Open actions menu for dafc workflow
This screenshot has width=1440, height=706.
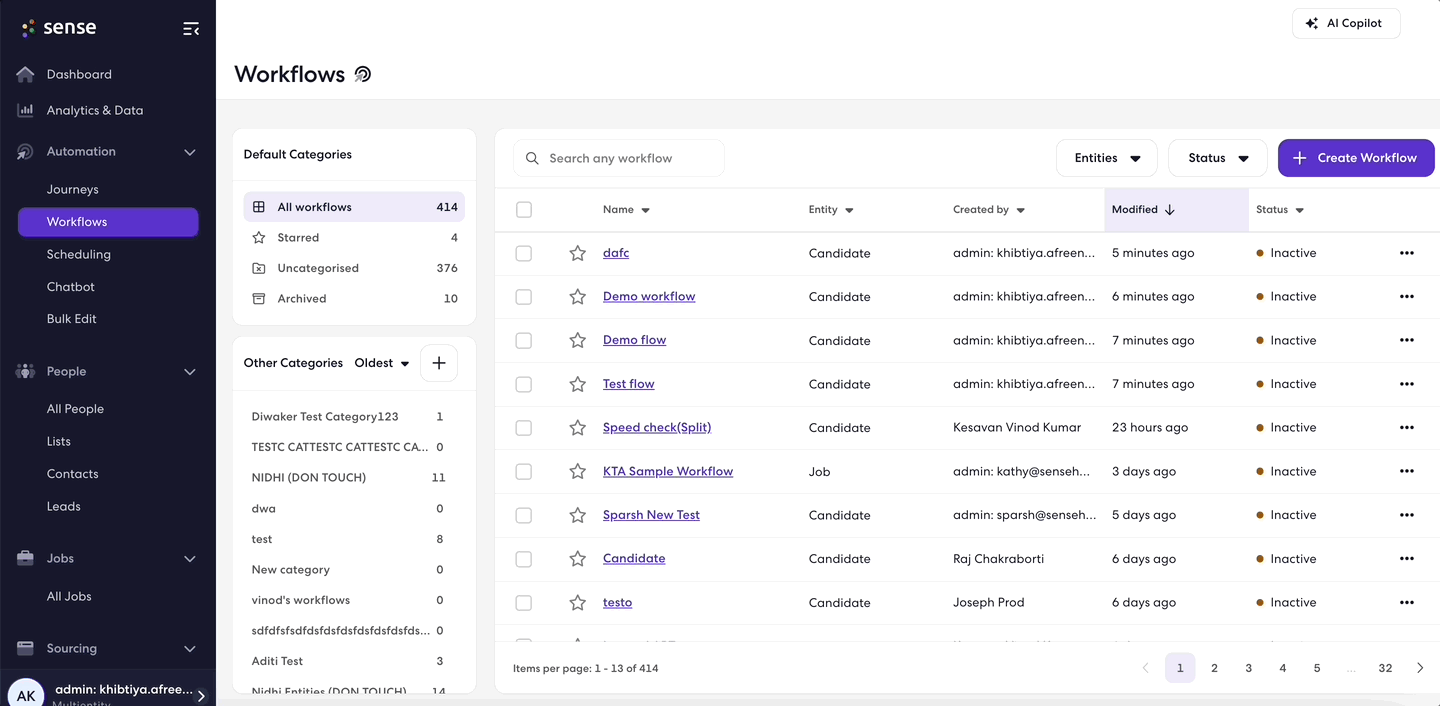[x=1407, y=253]
